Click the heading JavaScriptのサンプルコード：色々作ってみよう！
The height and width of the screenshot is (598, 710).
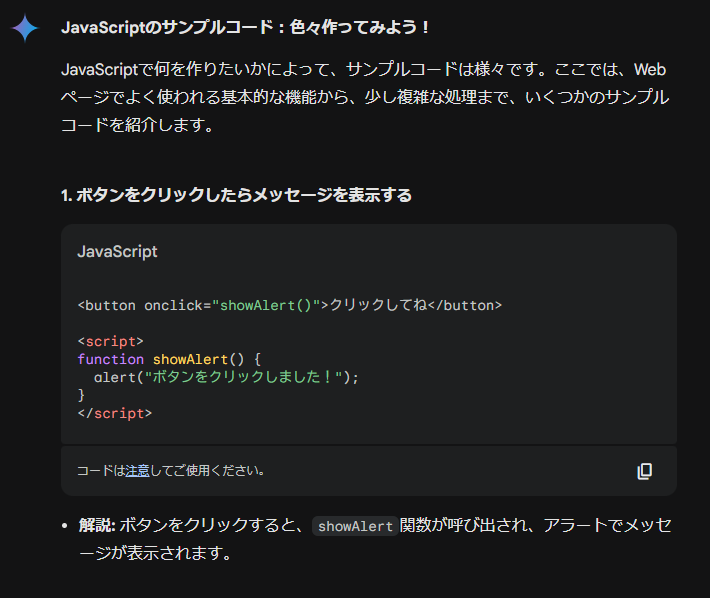point(245,27)
